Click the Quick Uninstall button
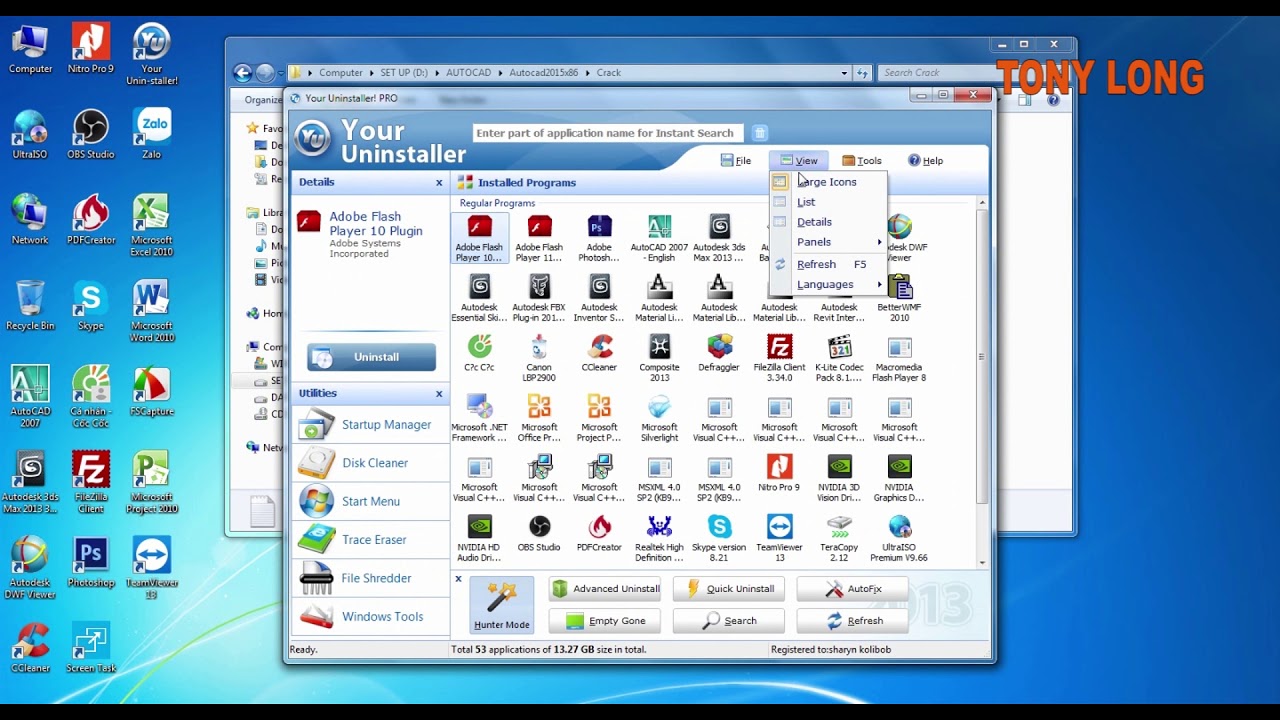 [728, 589]
